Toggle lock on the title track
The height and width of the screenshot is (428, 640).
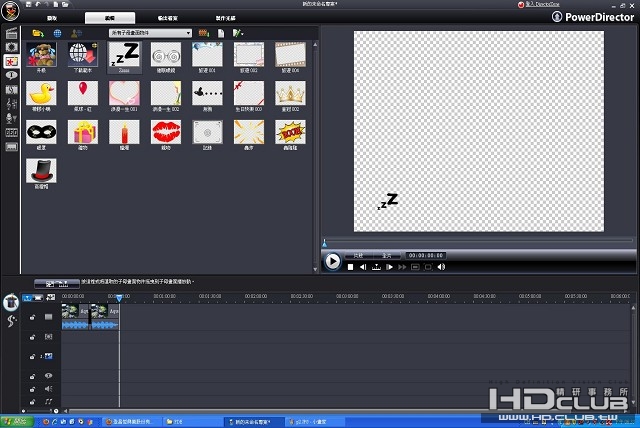tap(32, 376)
